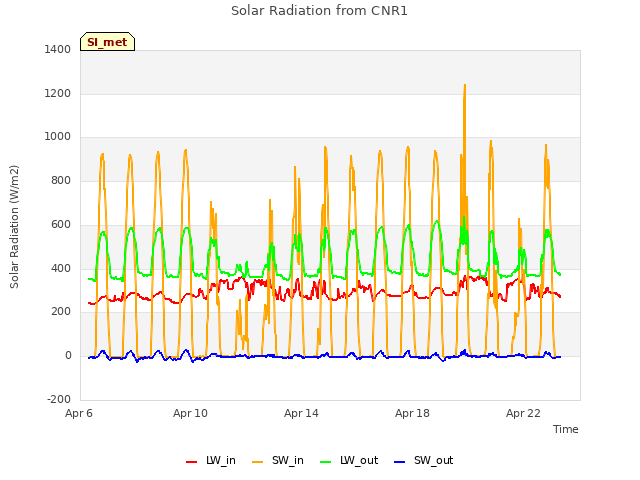Click the 1000 y-axis tick label
This screenshot has width=640, height=480.
pos(58,137)
